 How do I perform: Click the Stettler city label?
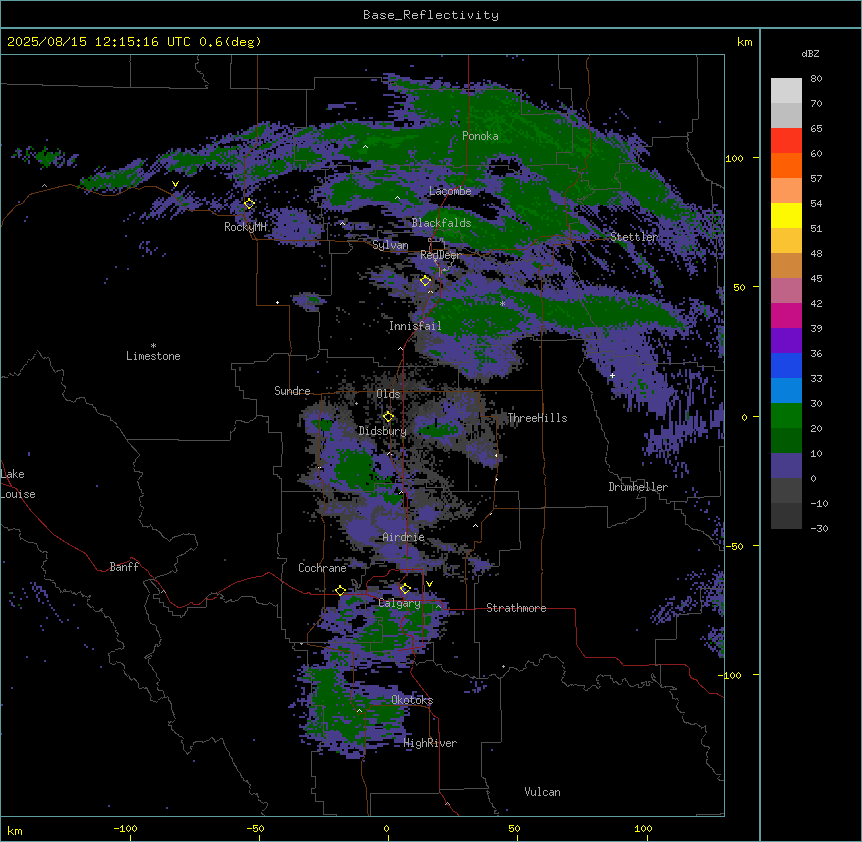[x=634, y=237]
